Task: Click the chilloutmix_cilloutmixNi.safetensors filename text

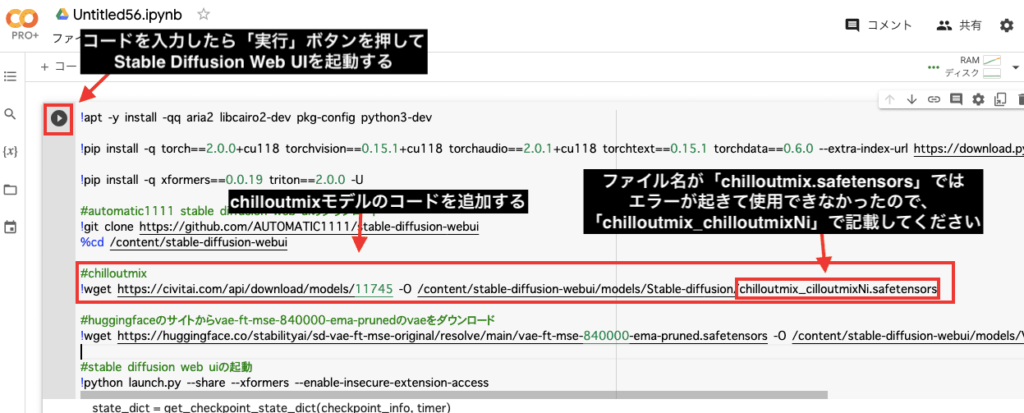Action: pyautogui.click(x=839, y=288)
